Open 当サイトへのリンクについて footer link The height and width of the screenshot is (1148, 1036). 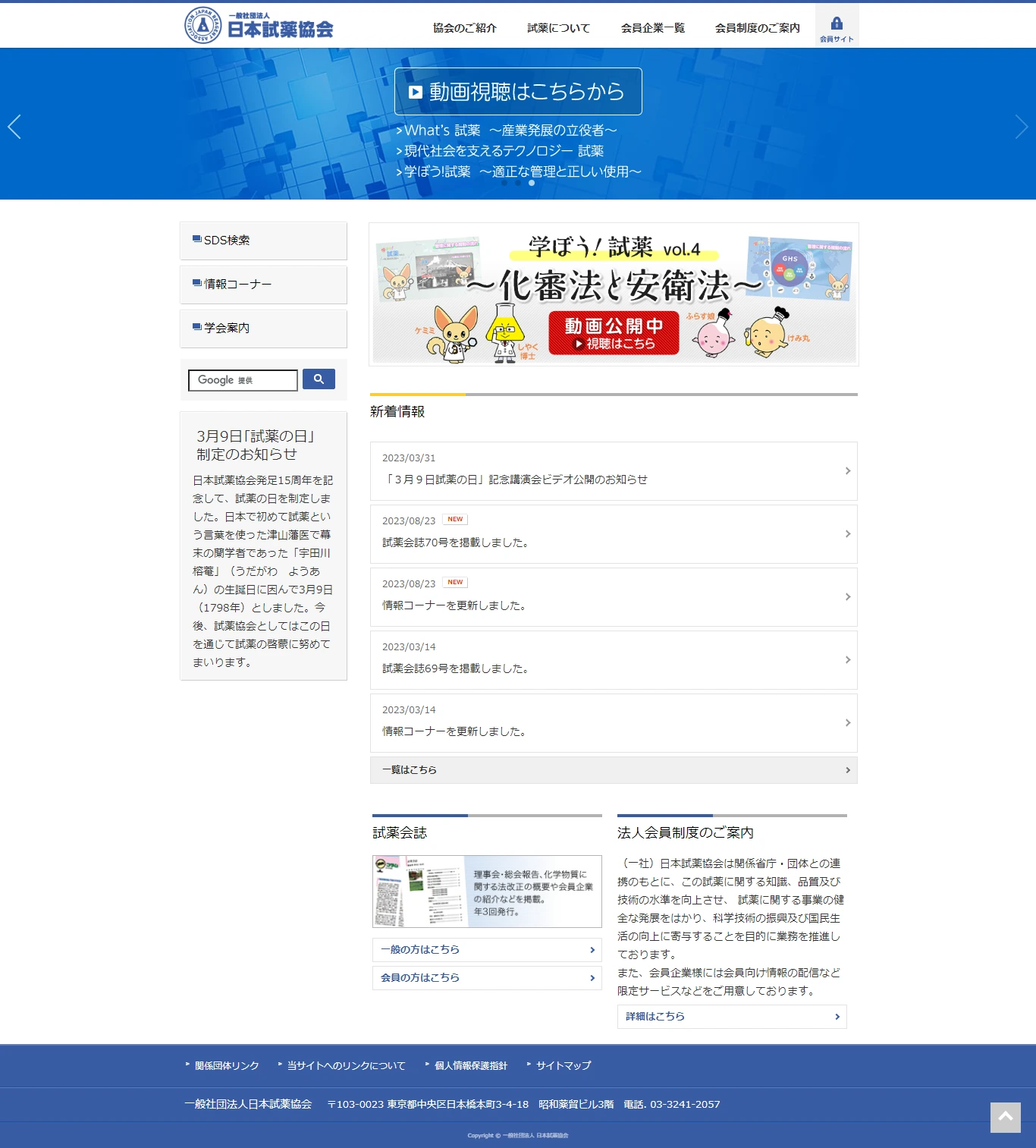point(347,1066)
